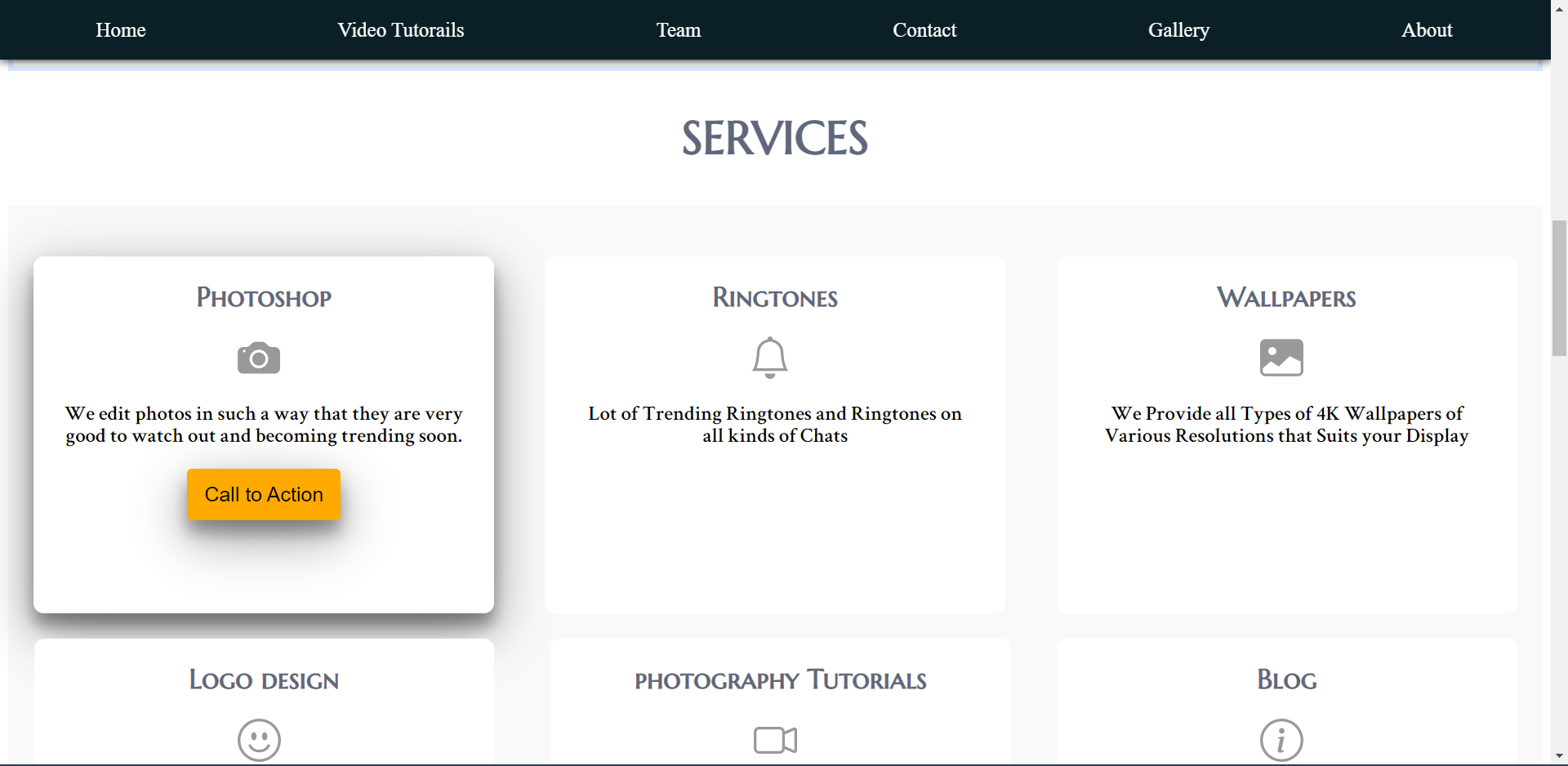Open the Blog service heading

(1286, 680)
